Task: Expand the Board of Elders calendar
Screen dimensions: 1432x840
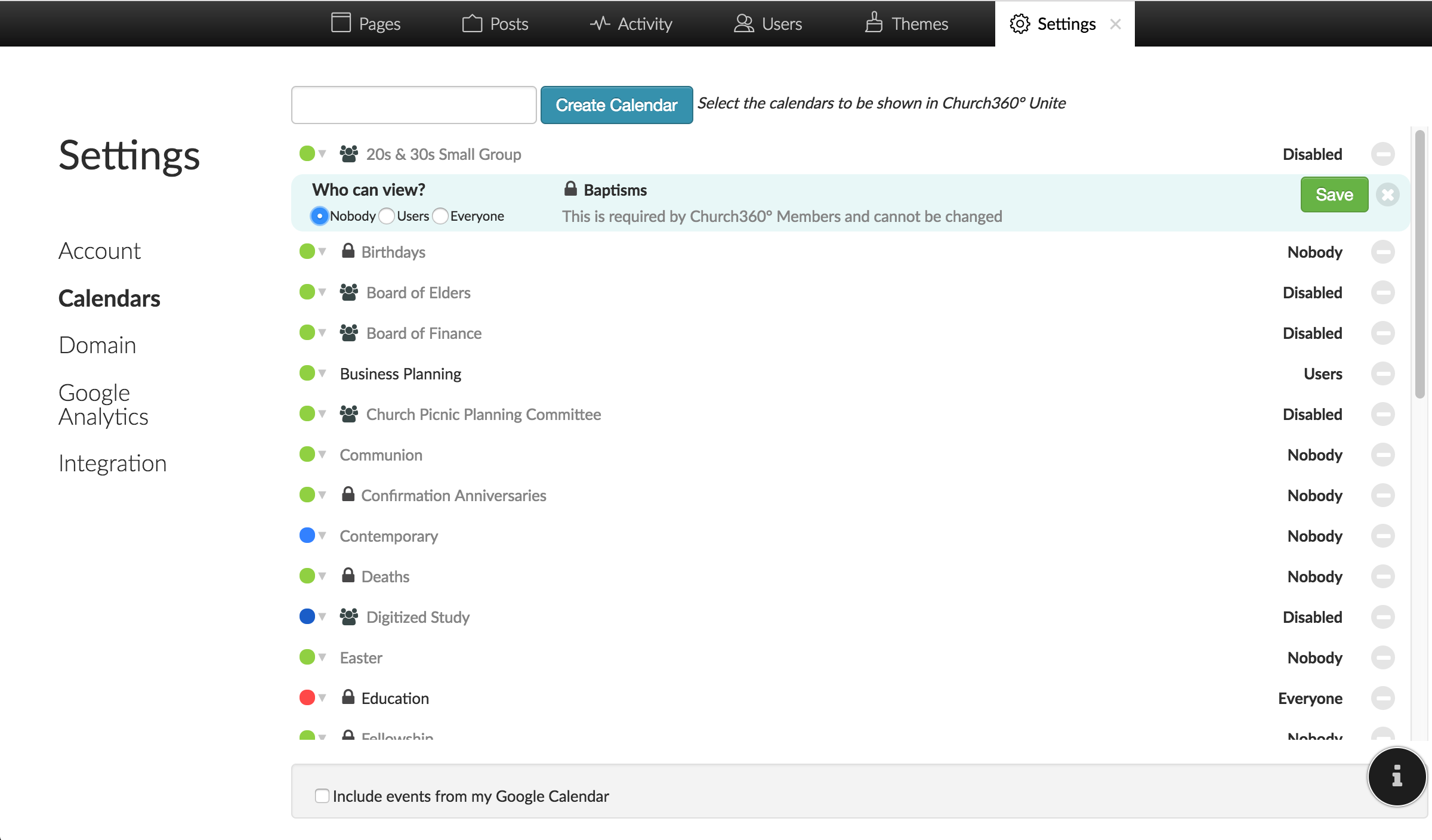Action: tap(322, 292)
